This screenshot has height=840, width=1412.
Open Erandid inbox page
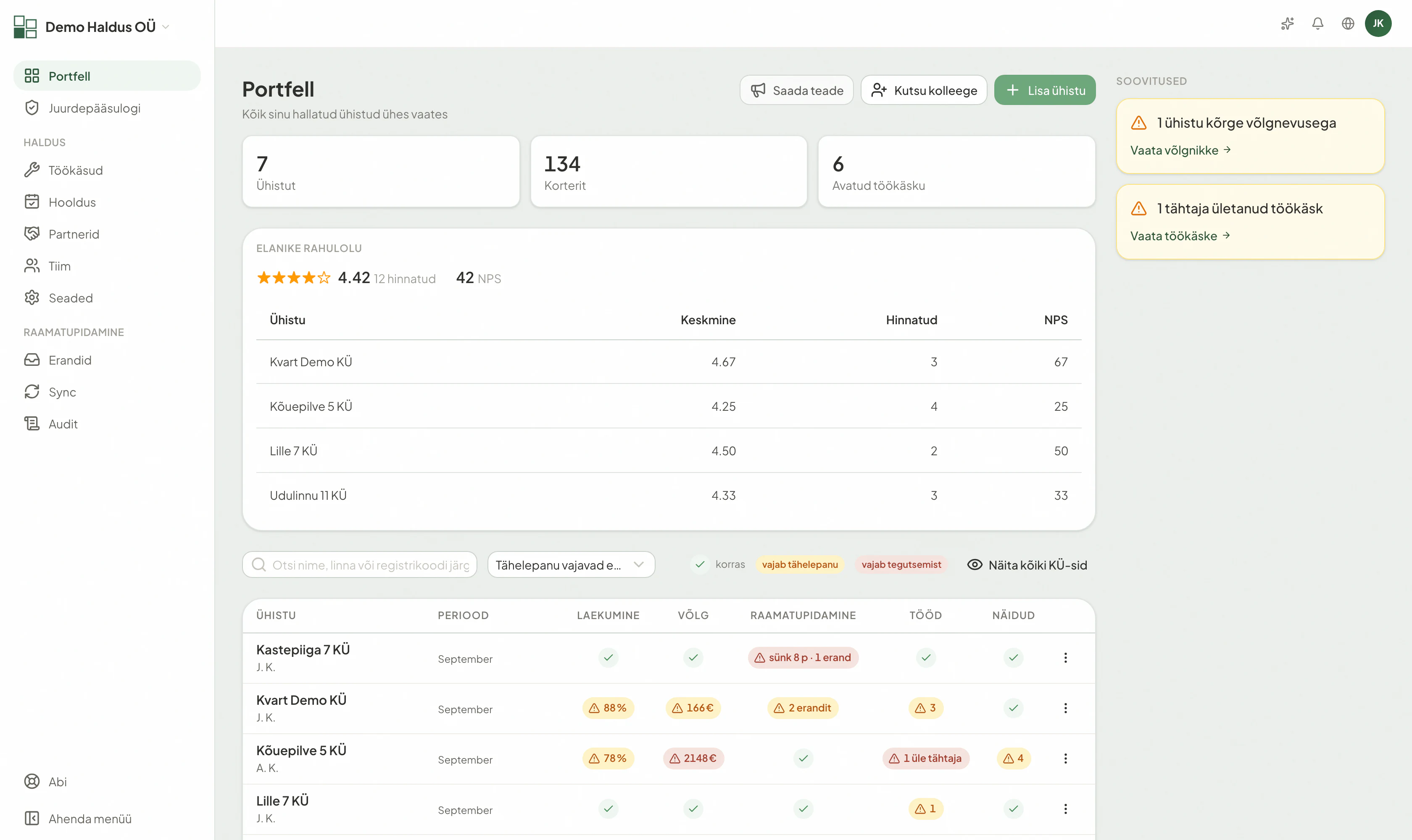pos(107,360)
